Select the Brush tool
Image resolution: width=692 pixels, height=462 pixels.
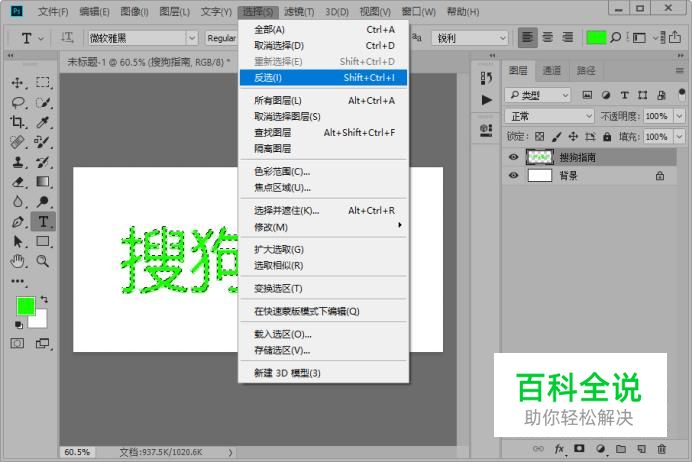43,142
